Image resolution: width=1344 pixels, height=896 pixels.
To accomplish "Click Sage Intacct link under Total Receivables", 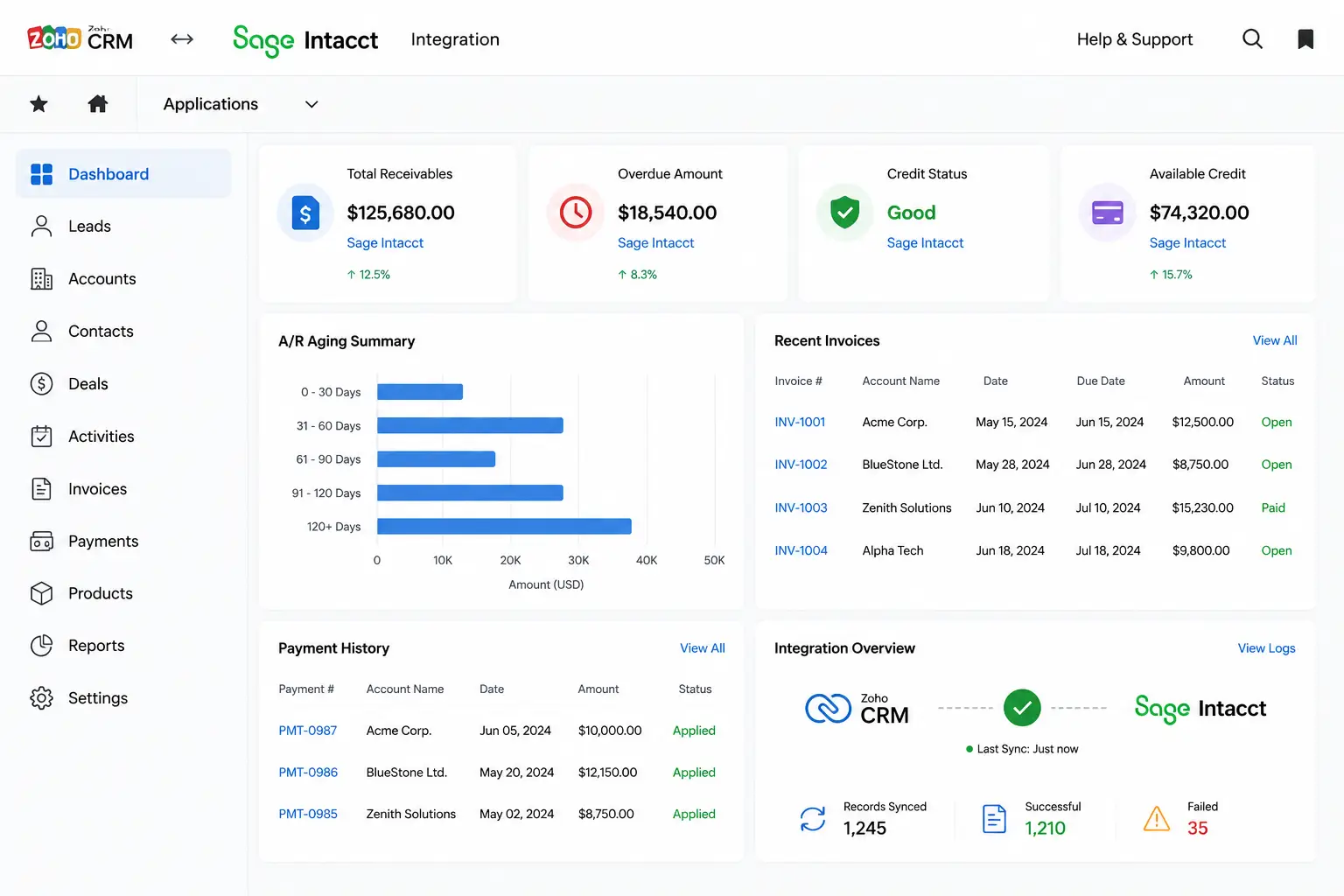I will click(385, 243).
